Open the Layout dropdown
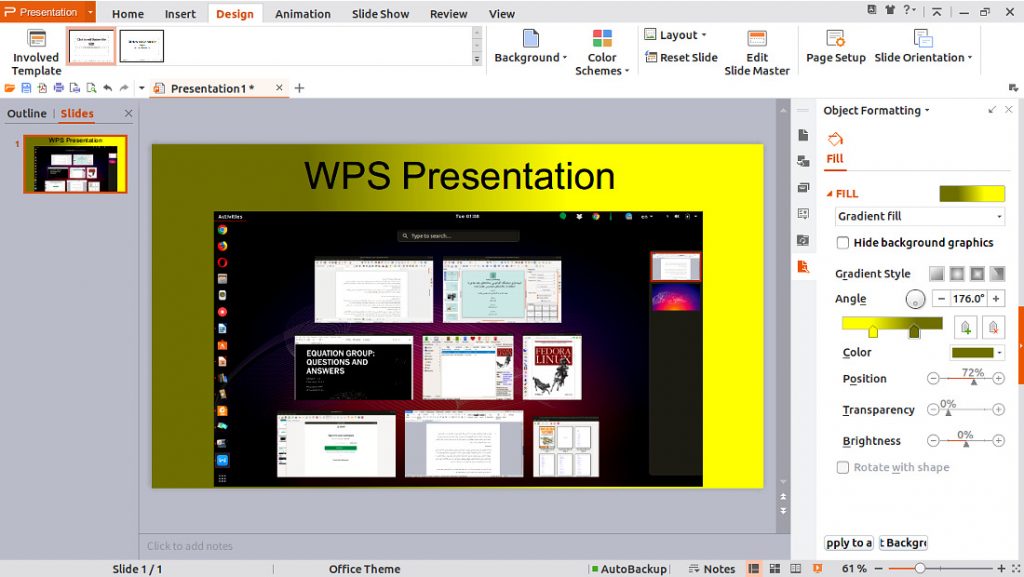The width and height of the screenshot is (1024, 577). (675, 35)
